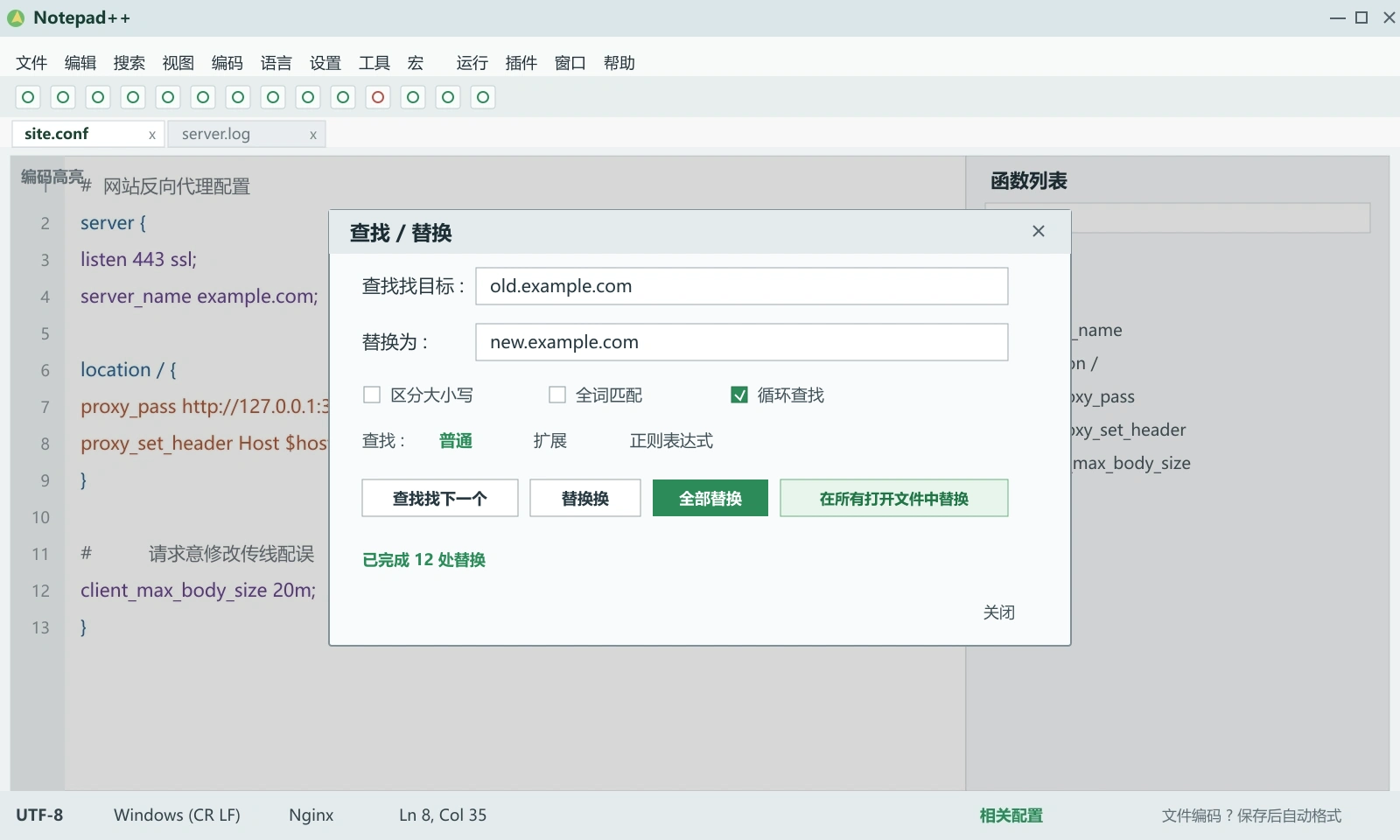Click the green 相关配置 link in status bar
This screenshot has width=1400, height=840.
1011,815
